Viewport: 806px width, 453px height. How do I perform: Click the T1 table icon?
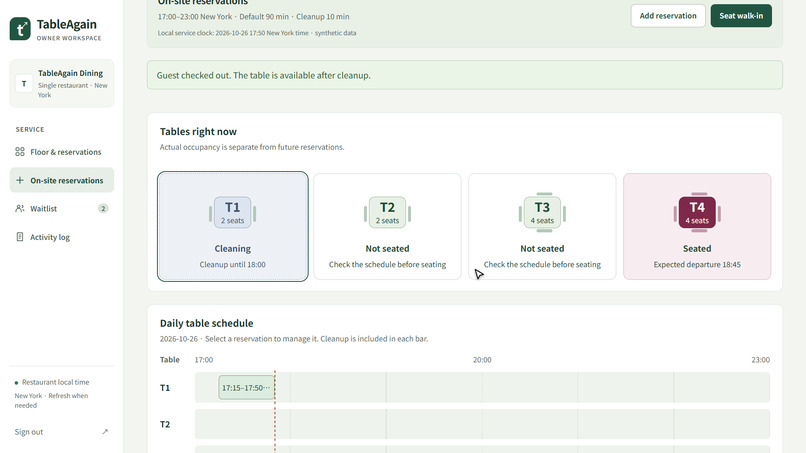click(232, 212)
